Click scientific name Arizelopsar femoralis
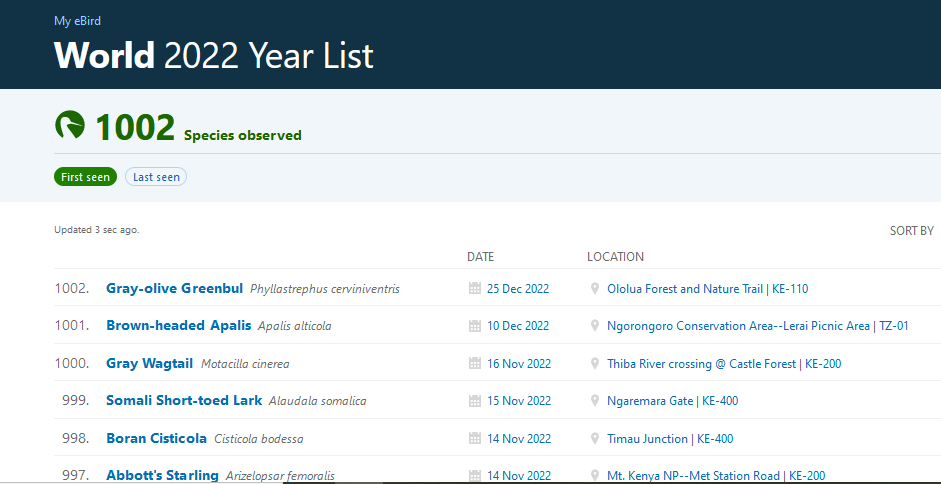 click(x=280, y=477)
